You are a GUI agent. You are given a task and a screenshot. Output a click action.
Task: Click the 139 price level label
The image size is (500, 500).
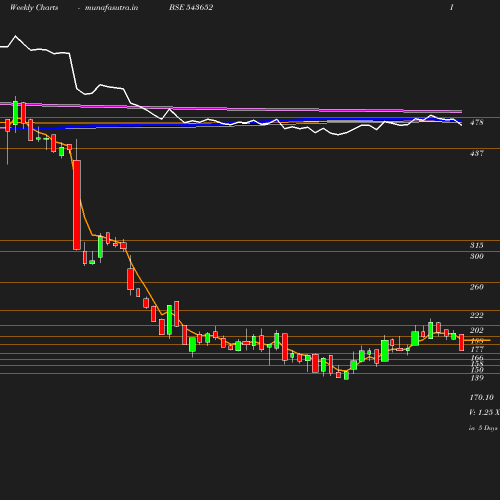[477, 378]
